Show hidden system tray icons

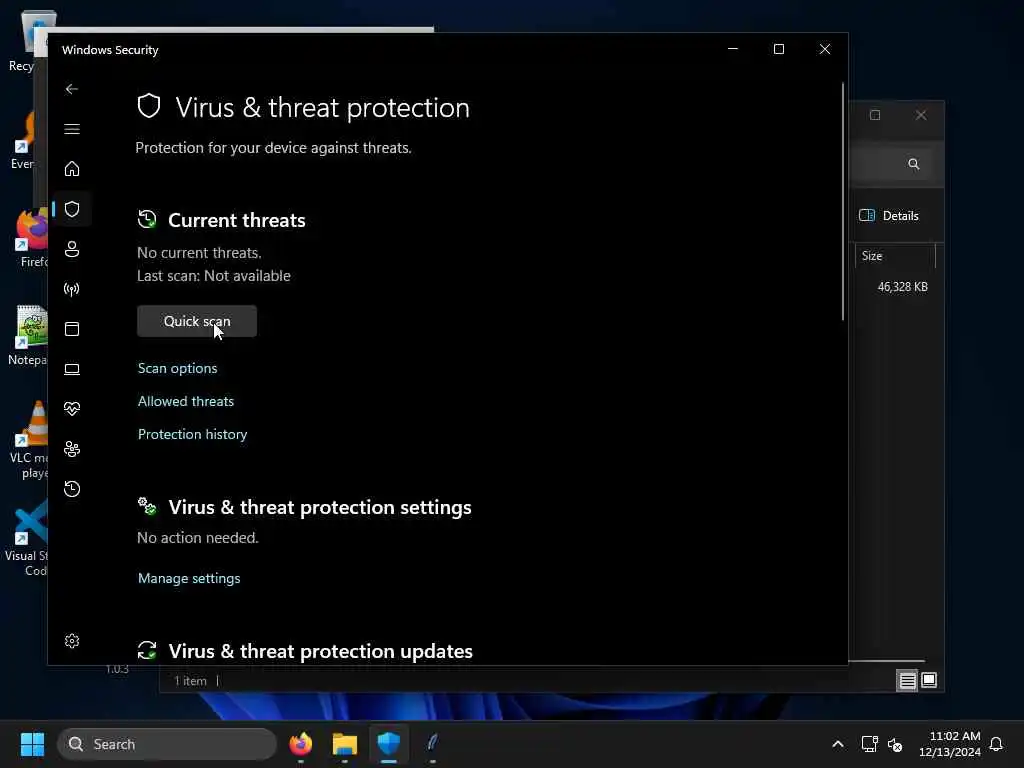pos(838,744)
